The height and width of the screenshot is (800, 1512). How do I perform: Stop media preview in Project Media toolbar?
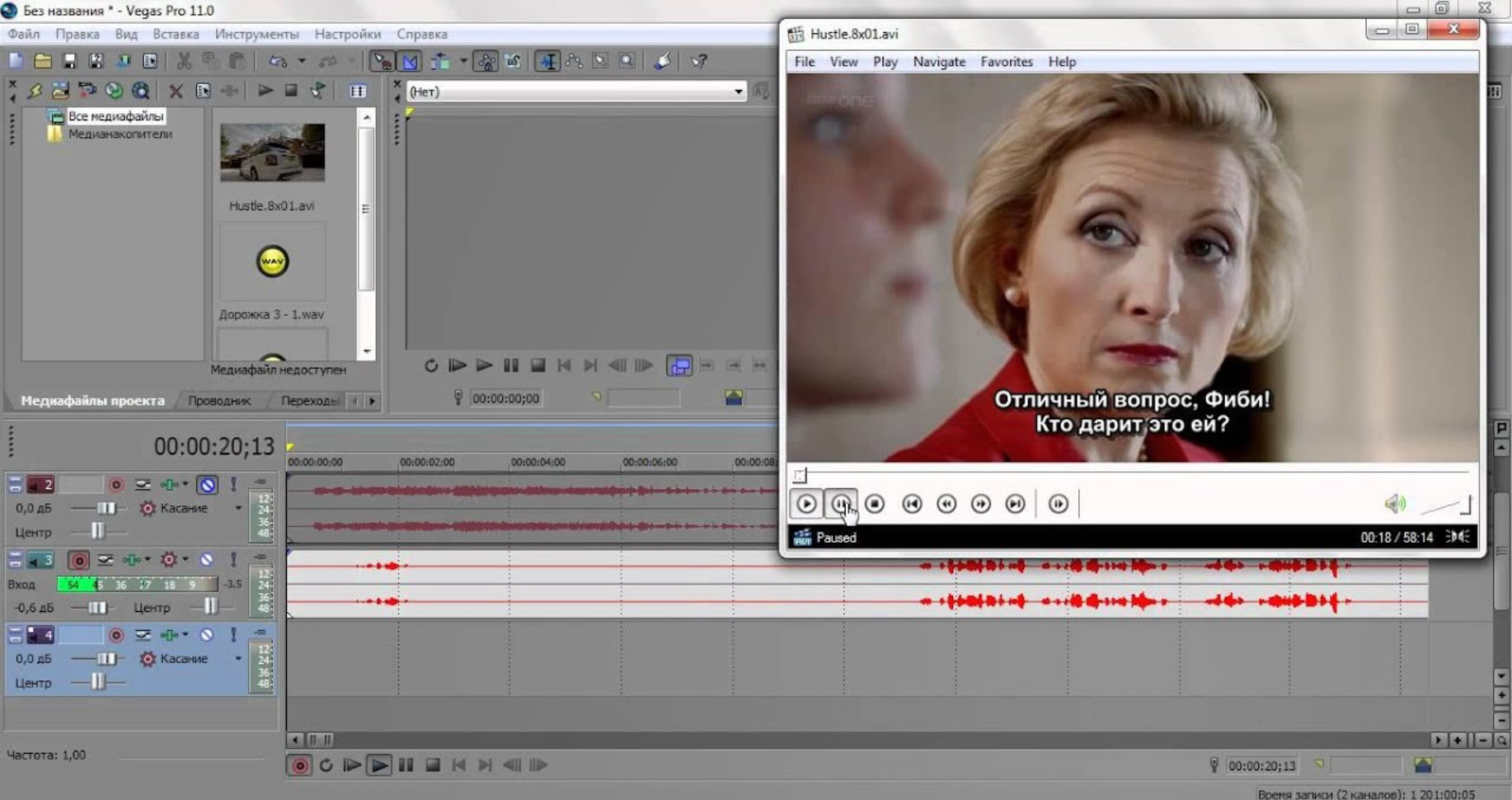point(291,91)
